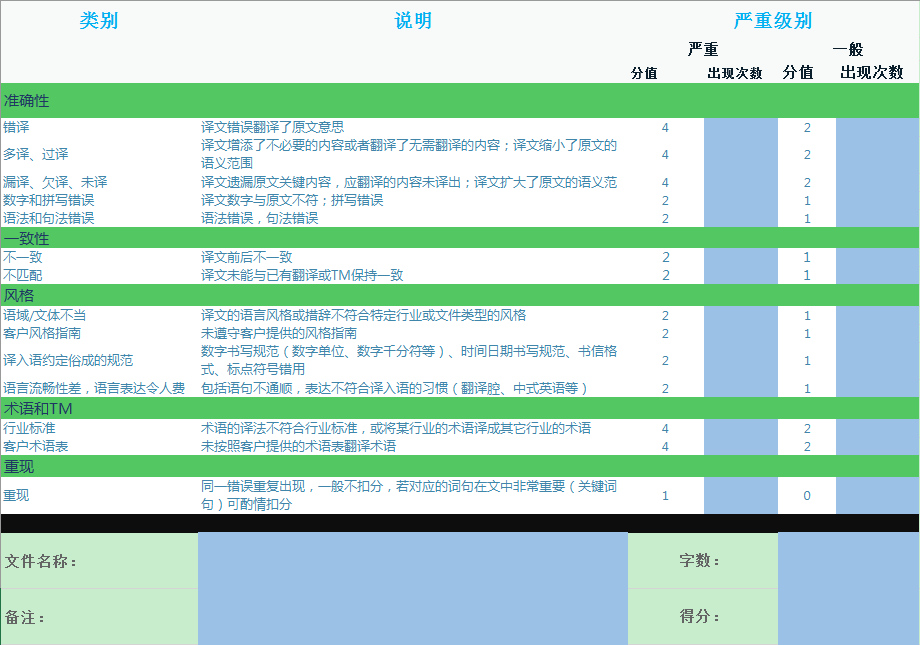Select 不一致 row's 严重 出现次数 cell

tap(740, 257)
